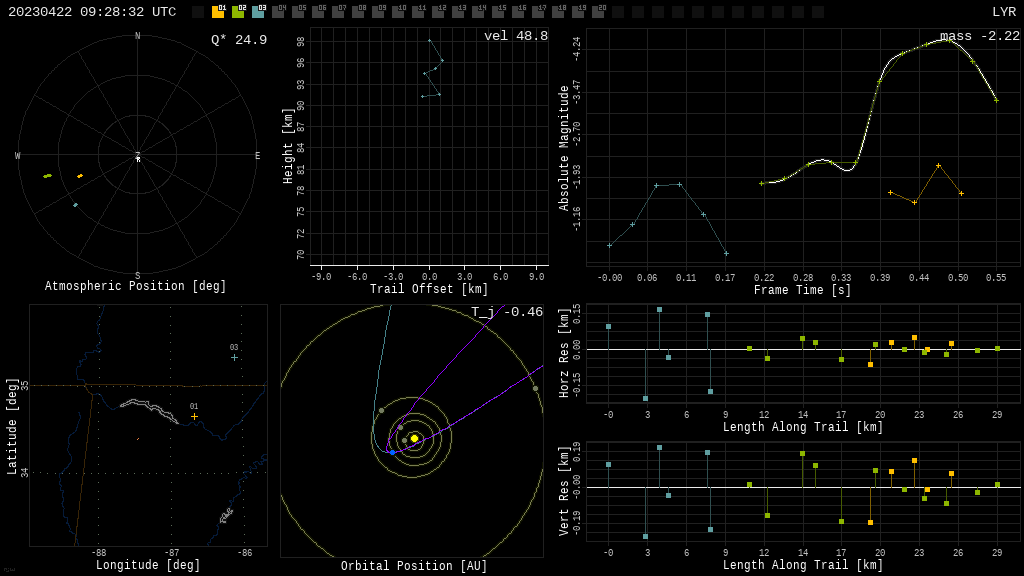Click the green meteor marker in polar plot
The width and height of the screenshot is (1024, 576).
pos(47,176)
